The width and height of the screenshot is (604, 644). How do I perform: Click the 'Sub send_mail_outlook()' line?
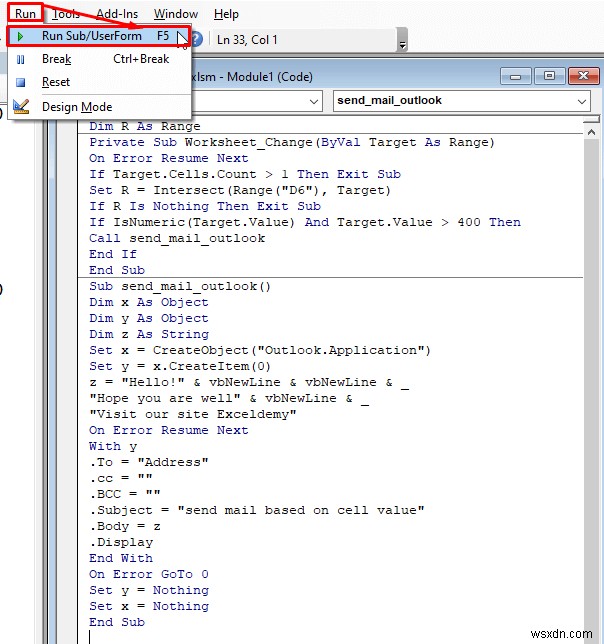180,286
